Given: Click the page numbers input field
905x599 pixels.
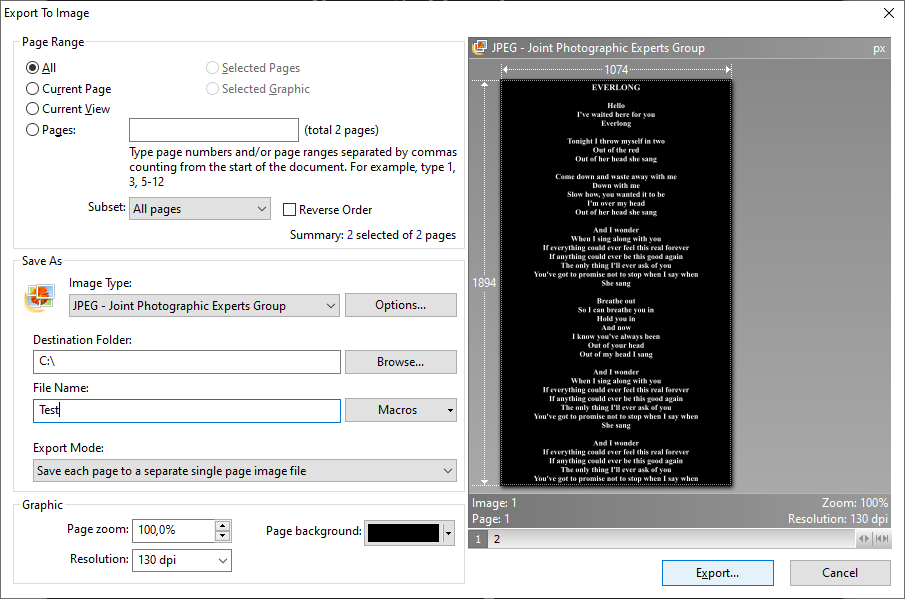Looking at the screenshot, I should coord(214,130).
